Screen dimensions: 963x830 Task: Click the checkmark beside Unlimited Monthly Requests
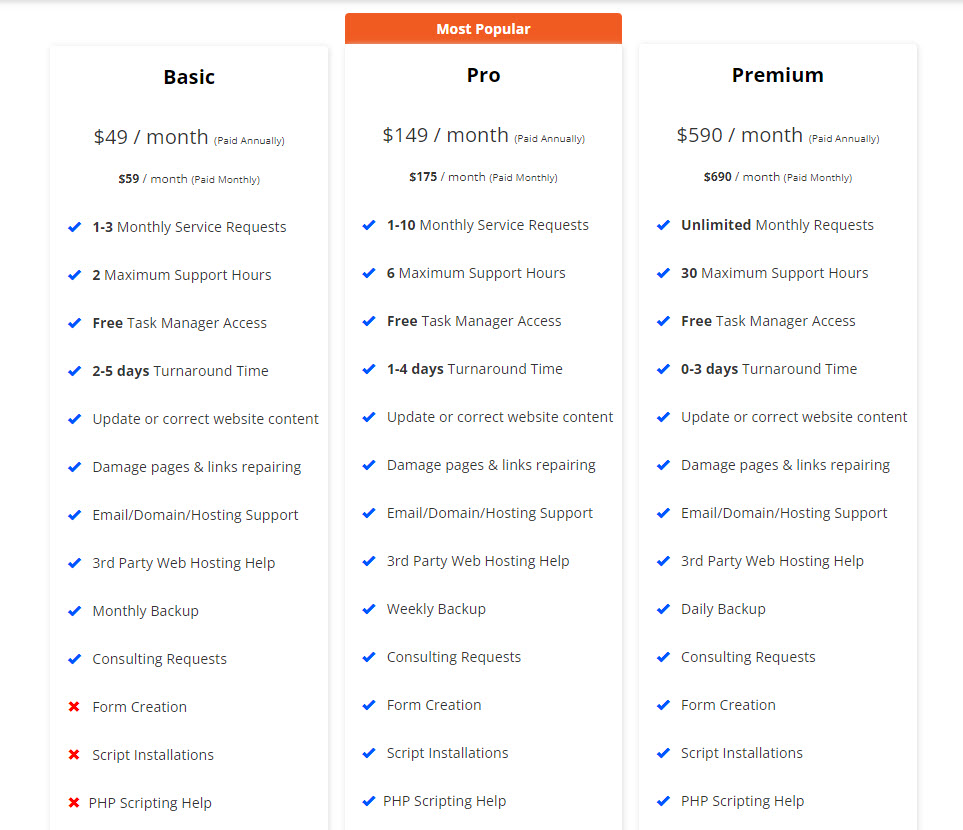pos(663,225)
